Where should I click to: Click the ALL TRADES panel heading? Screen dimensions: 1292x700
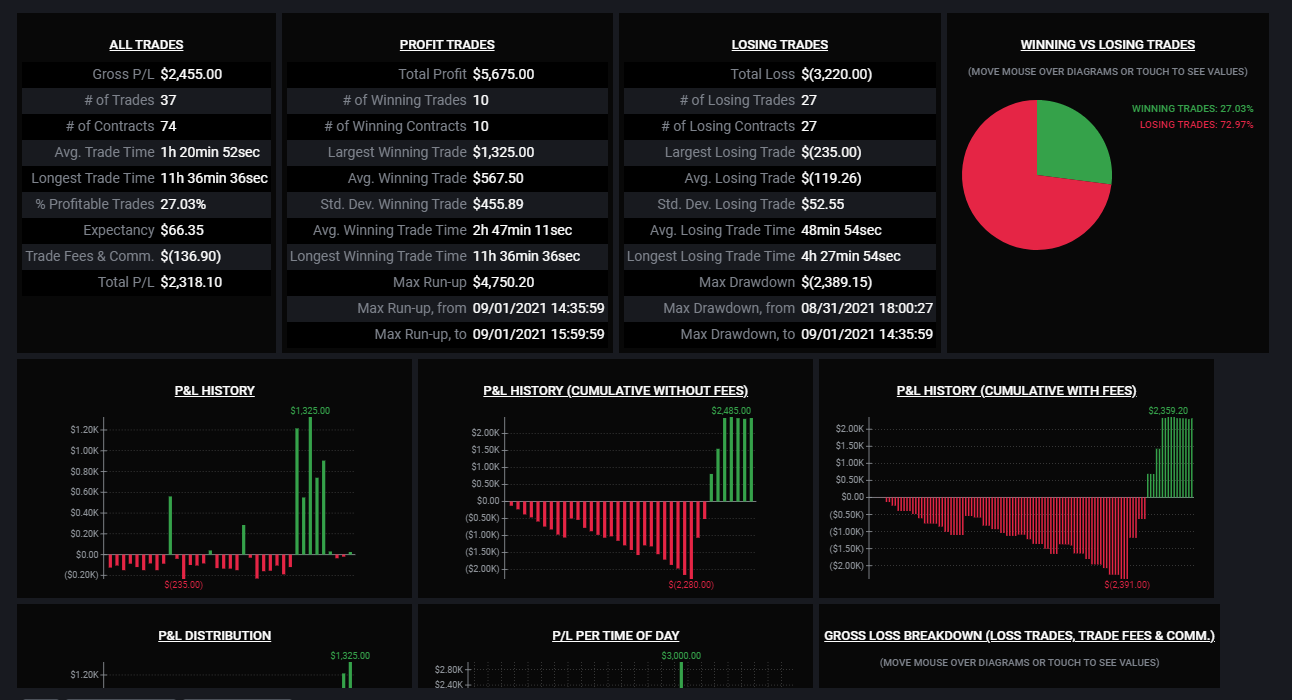tap(146, 45)
